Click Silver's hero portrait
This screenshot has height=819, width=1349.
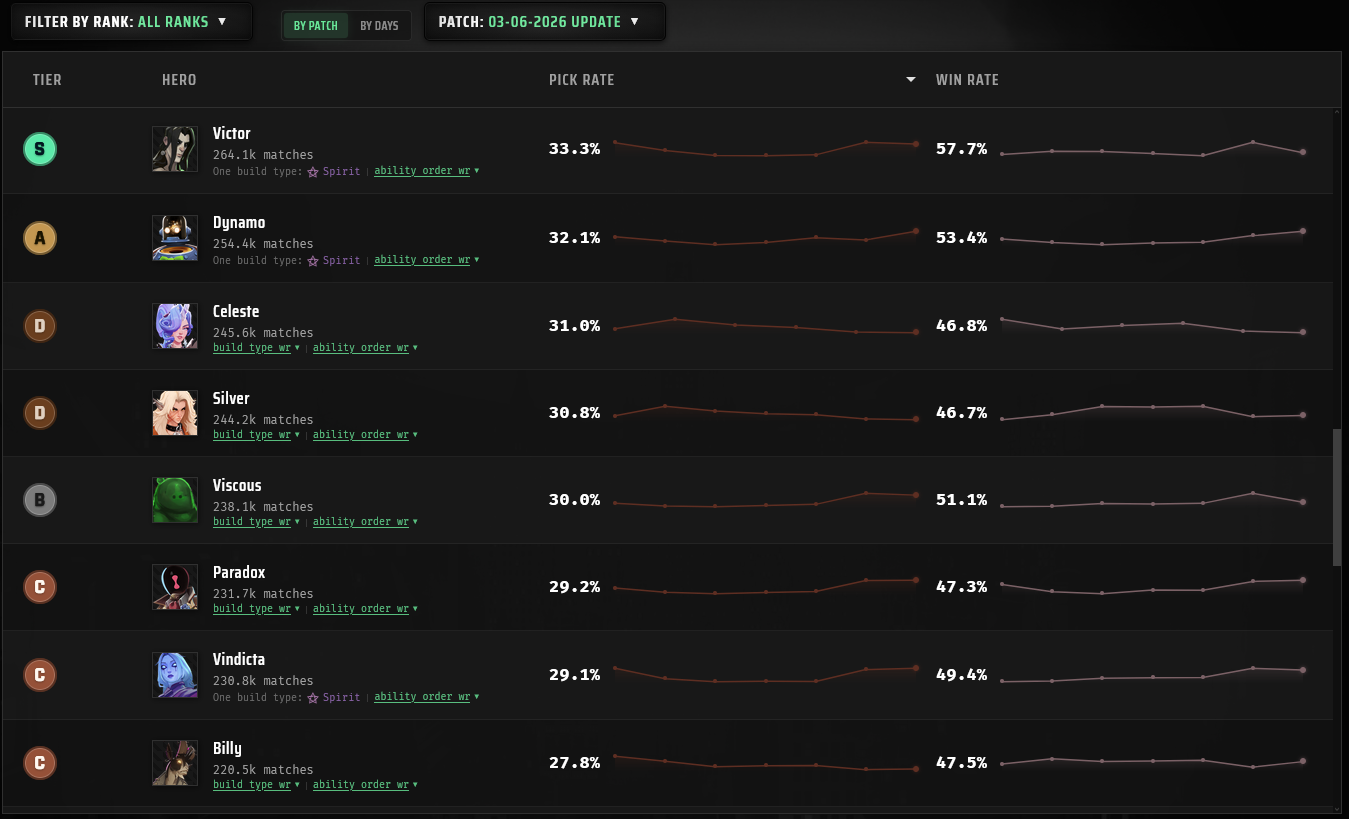click(x=174, y=413)
